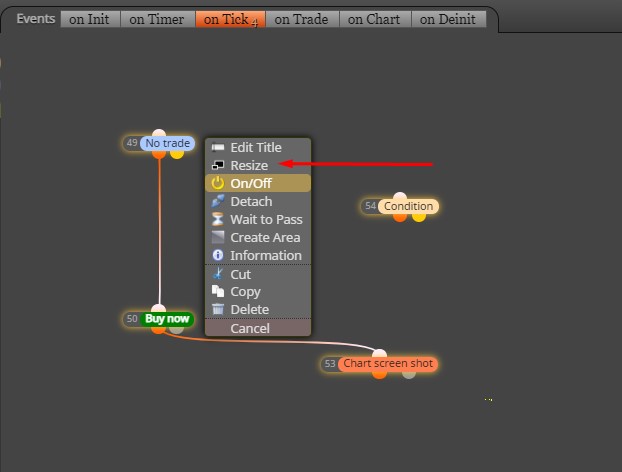Click orange output connector of Chart screen shot
Screen dimensions: 622x472
[380, 374]
